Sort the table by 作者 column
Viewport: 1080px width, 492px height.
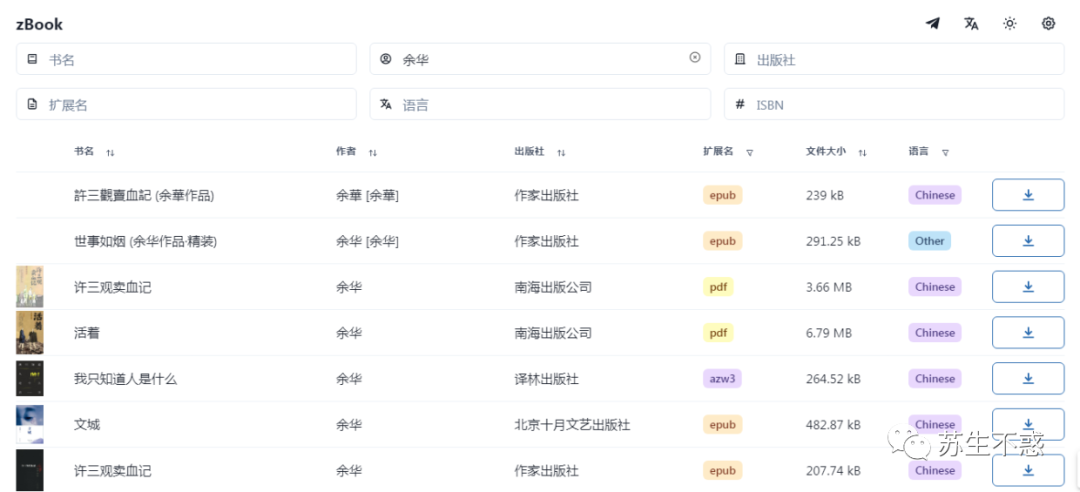click(372, 153)
